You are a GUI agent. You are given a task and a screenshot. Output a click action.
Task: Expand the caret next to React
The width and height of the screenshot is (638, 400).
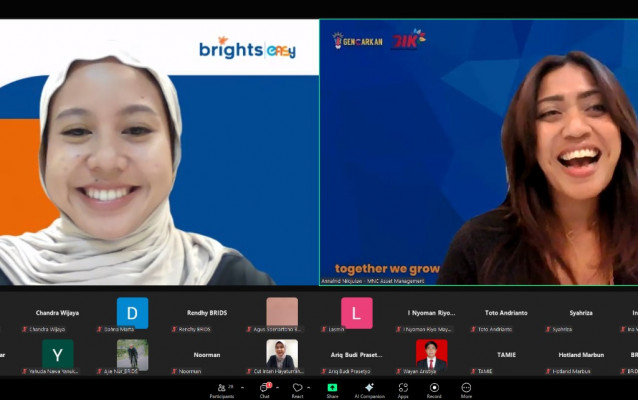click(x=309, y=387)
